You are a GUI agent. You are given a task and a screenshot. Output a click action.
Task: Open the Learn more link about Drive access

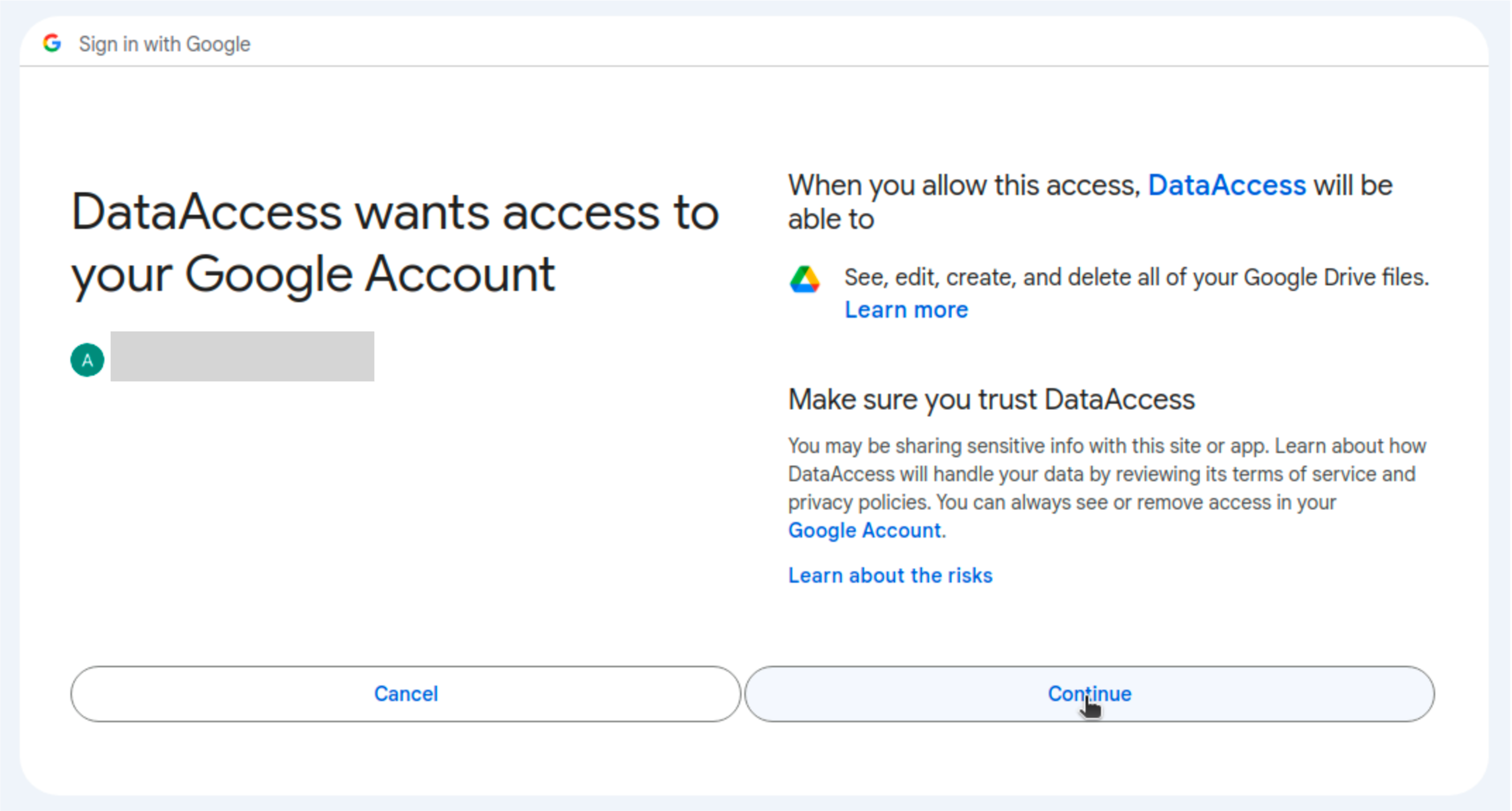coord(906,309)
